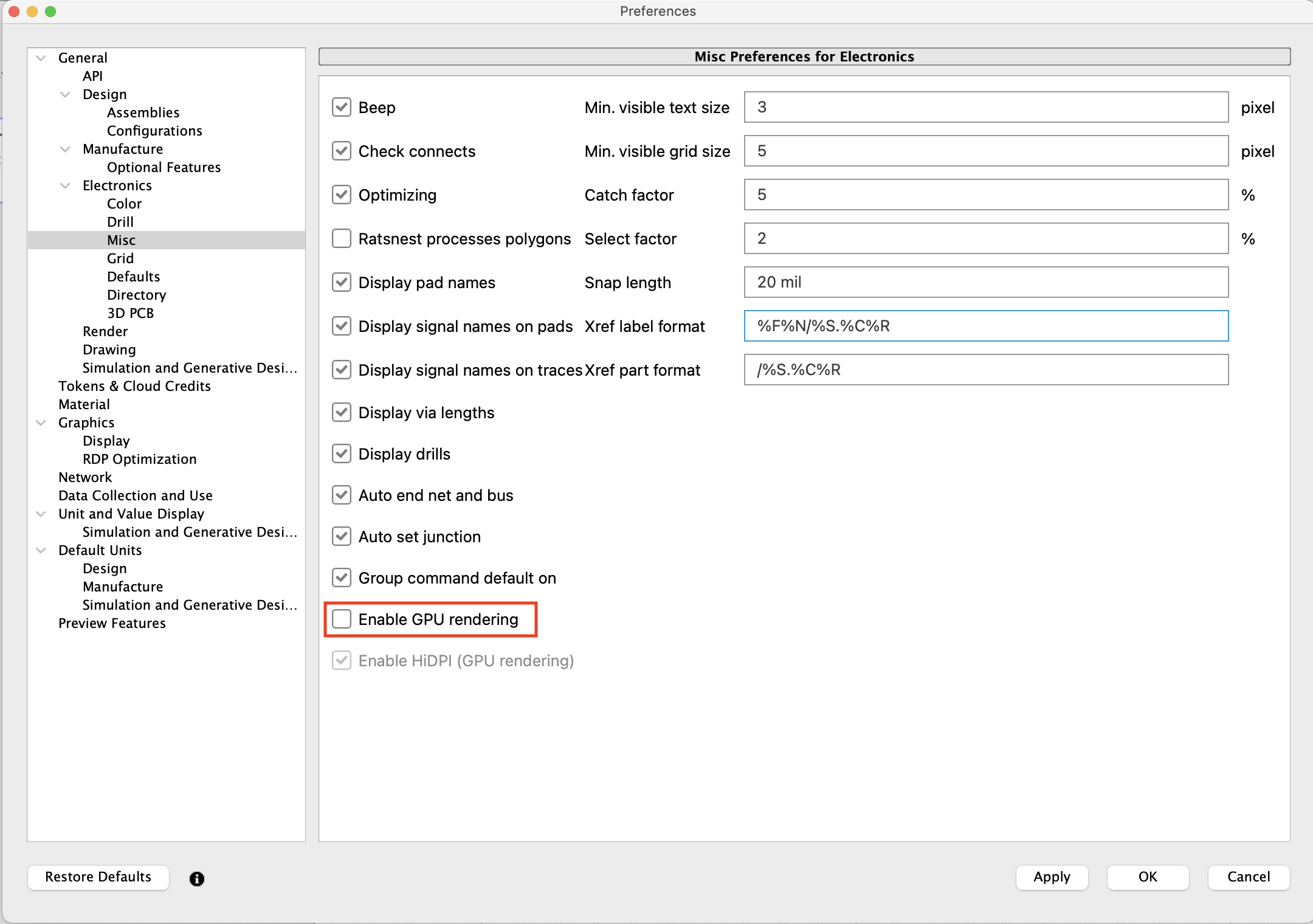
Task: Open the 3D PCB preferences page
Action: (x=130, y=313)
